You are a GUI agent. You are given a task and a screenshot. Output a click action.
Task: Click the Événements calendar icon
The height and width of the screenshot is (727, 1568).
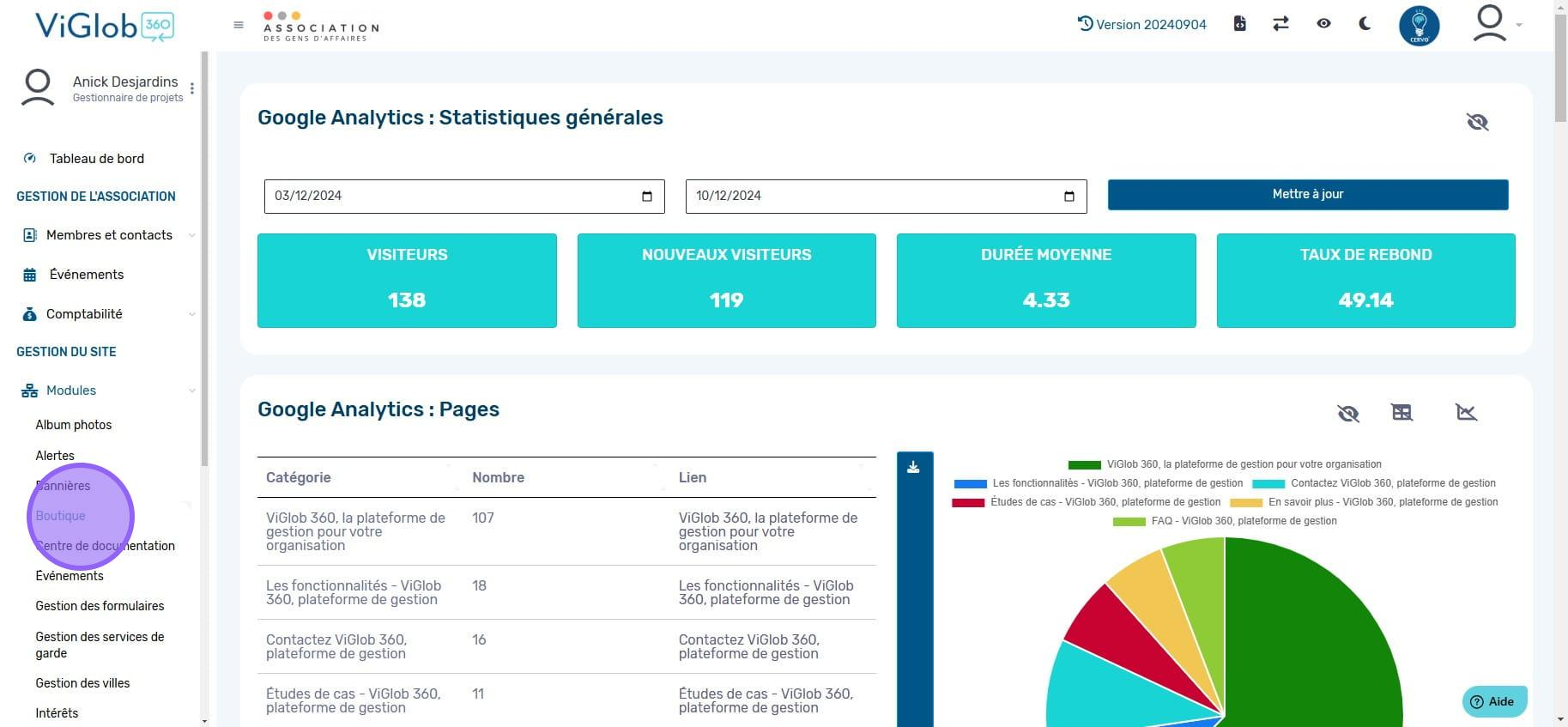click(x=30, y=275)
